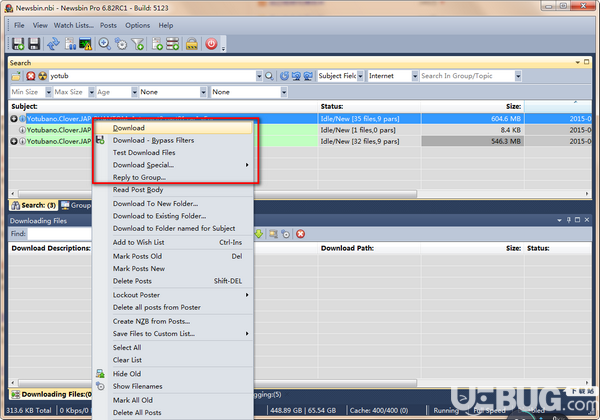Image resolution: width=600 pixels, height=420 pixels.
Task: Click the server stack add icon
Action: [173, 44]
